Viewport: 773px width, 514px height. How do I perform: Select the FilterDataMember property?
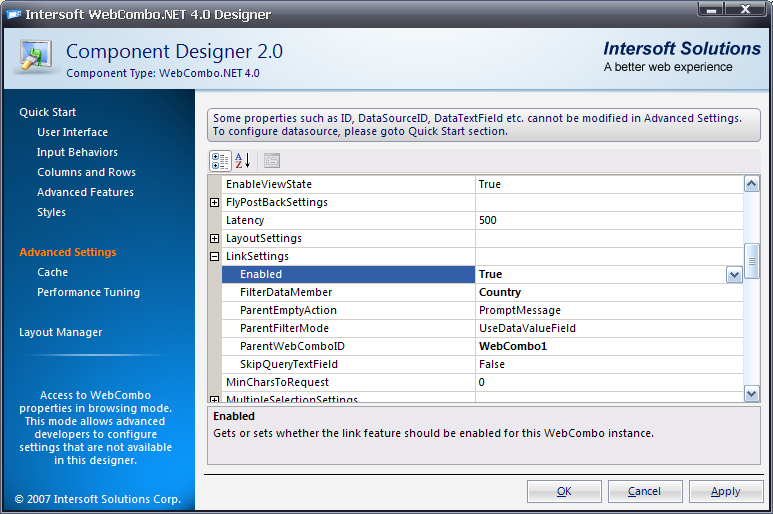(x=348, y=292)
